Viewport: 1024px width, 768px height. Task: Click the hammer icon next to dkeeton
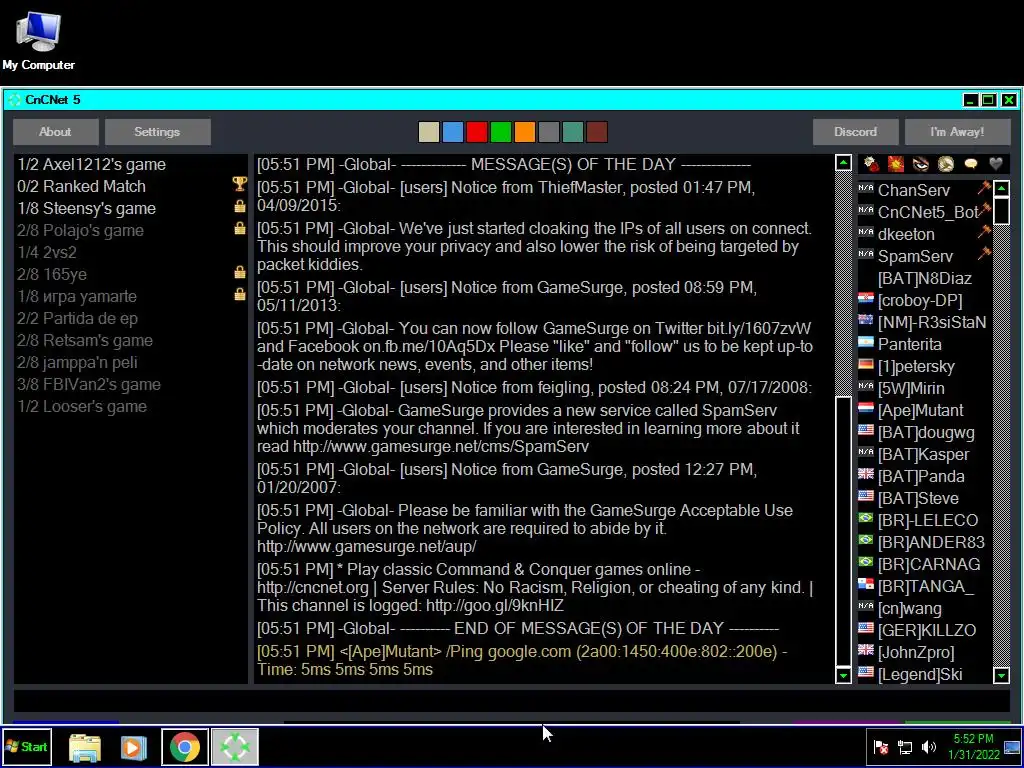(x=984, y=232)
